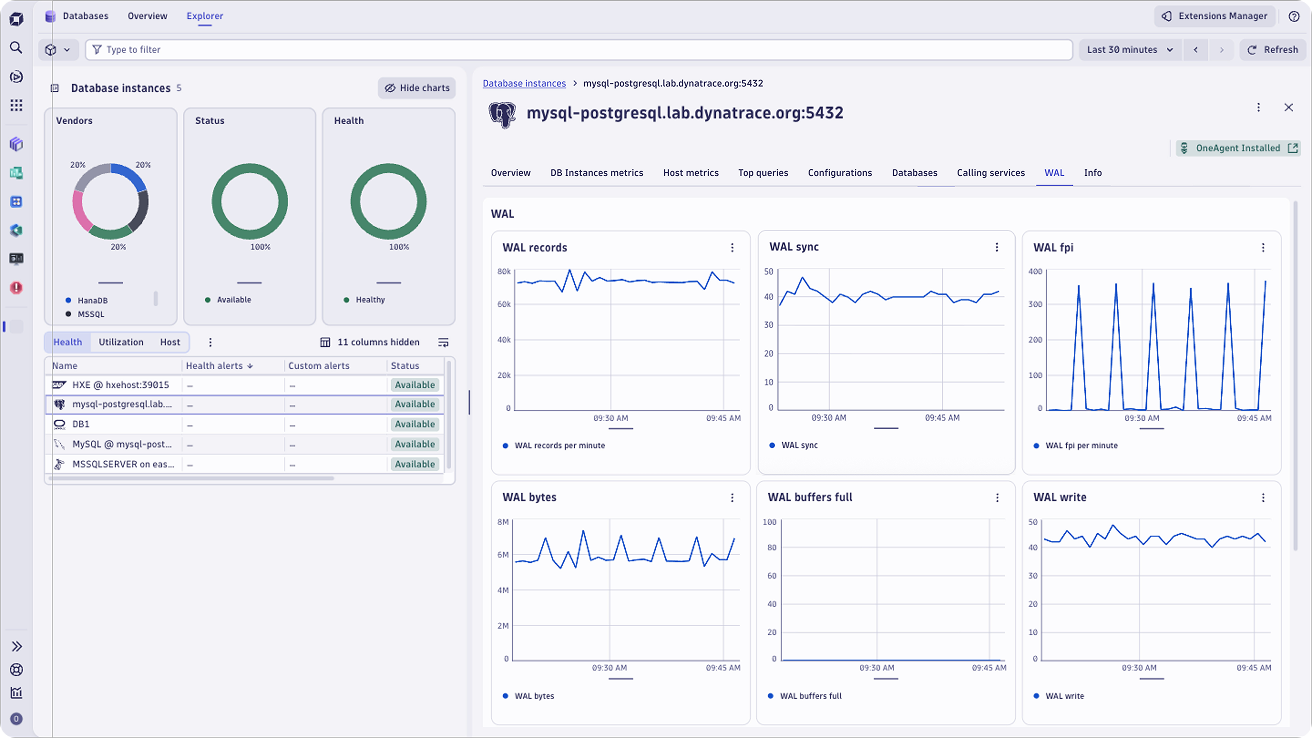Screen dimensions: 1312x738
Task: Open WAL fpi chart three-dot menu
Action: [1263, 248]
